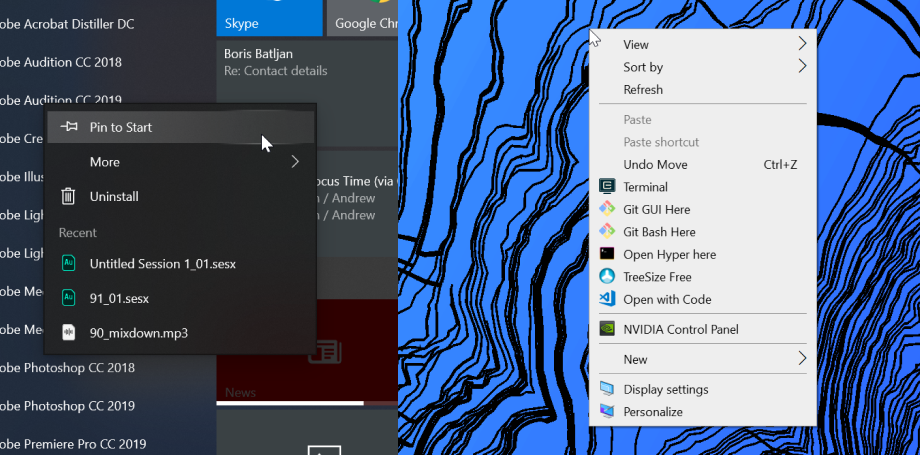Expand the Sort by submenu arrow

click(802, 66)
